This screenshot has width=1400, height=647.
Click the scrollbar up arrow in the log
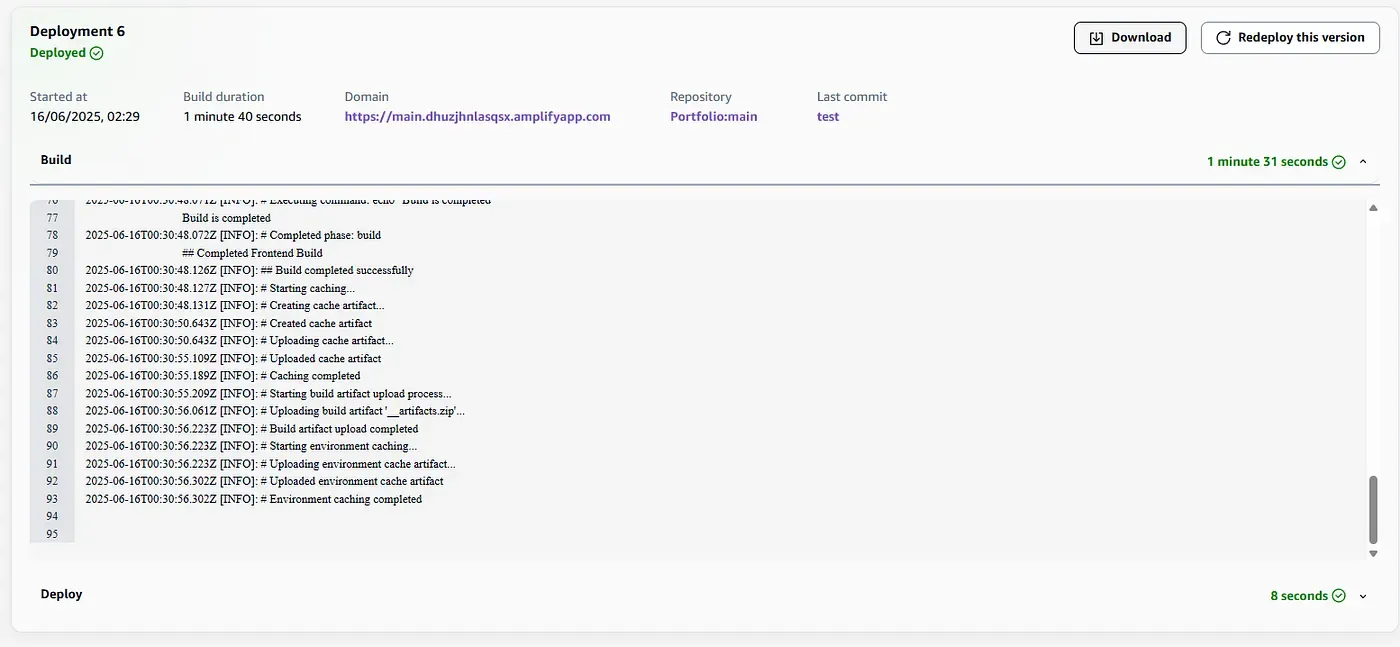point(1374,207)
